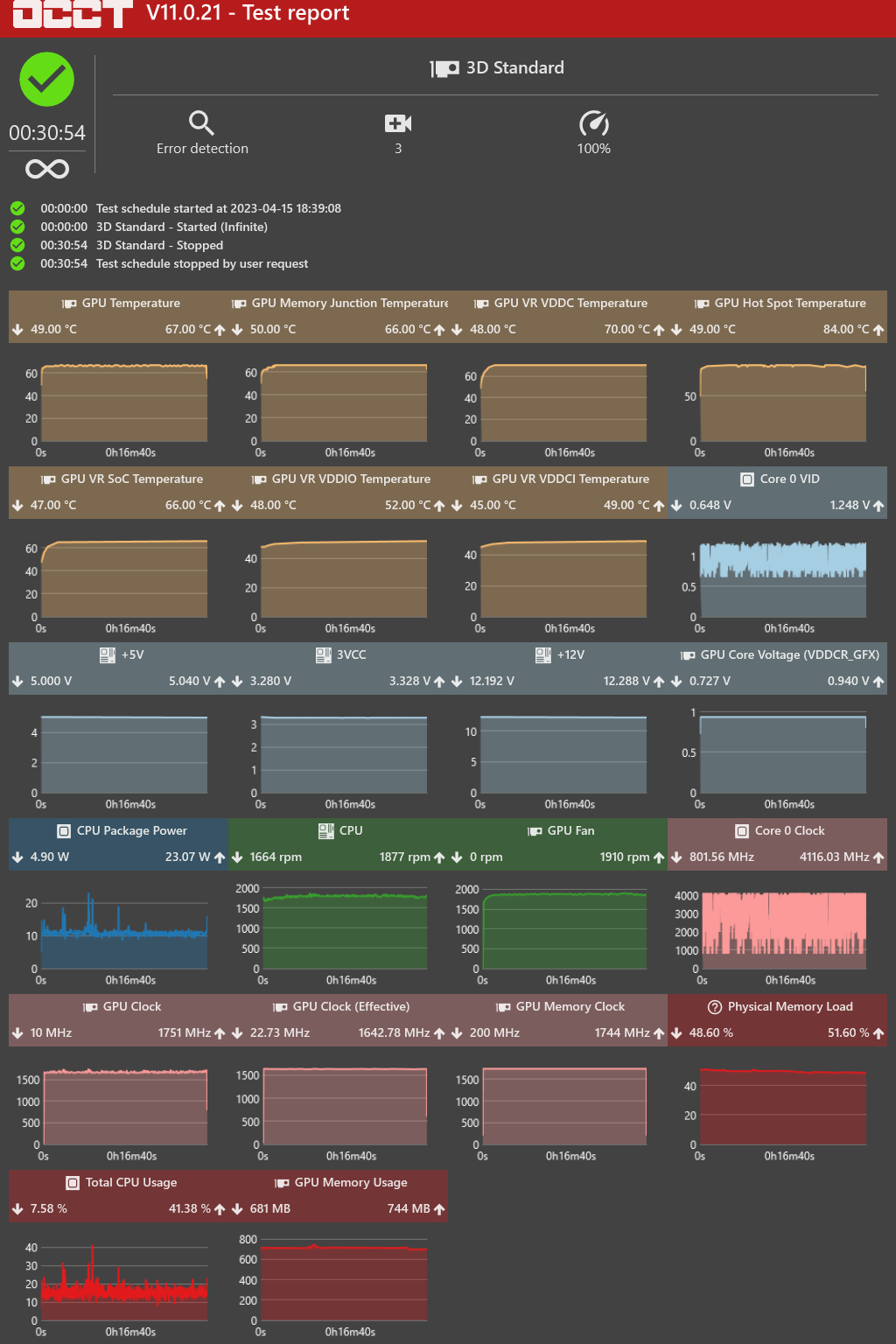Viewport: 896px width, 1344px height.
Task: Click the down arrow by GPU Temperature 49.00 °C
Action: (17, 330)
